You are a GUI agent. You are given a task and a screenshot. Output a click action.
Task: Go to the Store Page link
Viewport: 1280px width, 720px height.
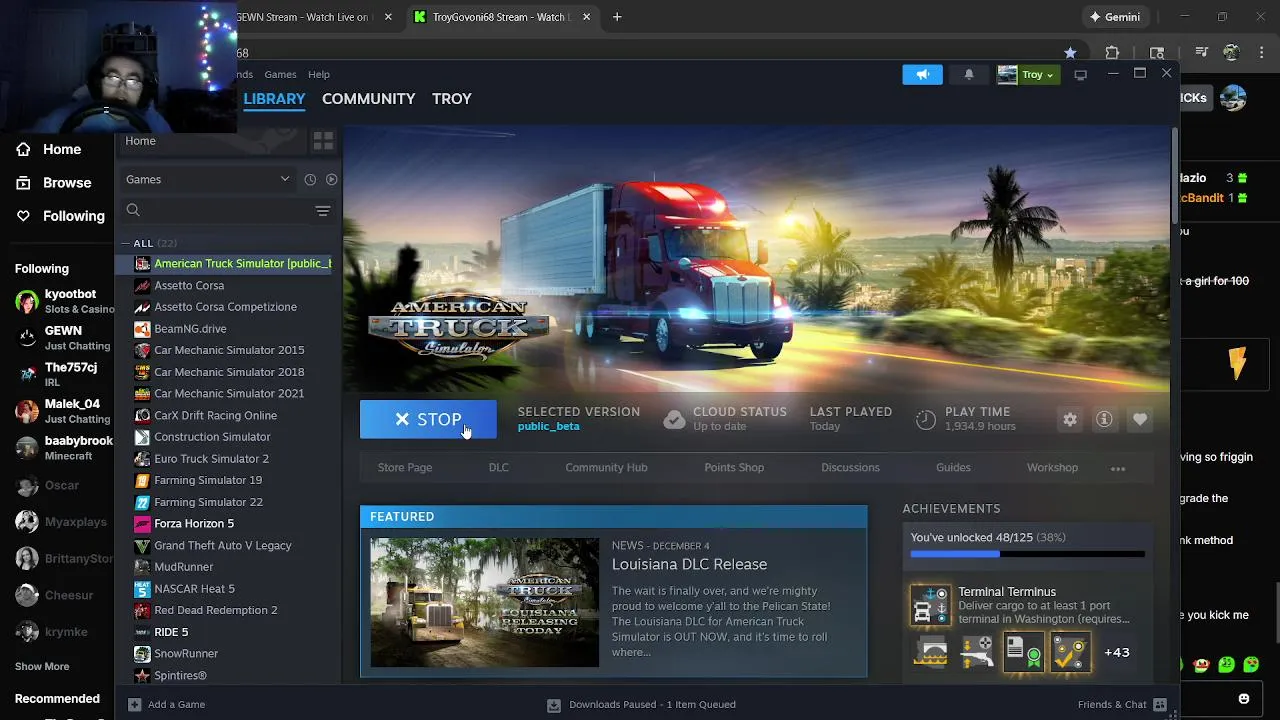click(405, 468)
